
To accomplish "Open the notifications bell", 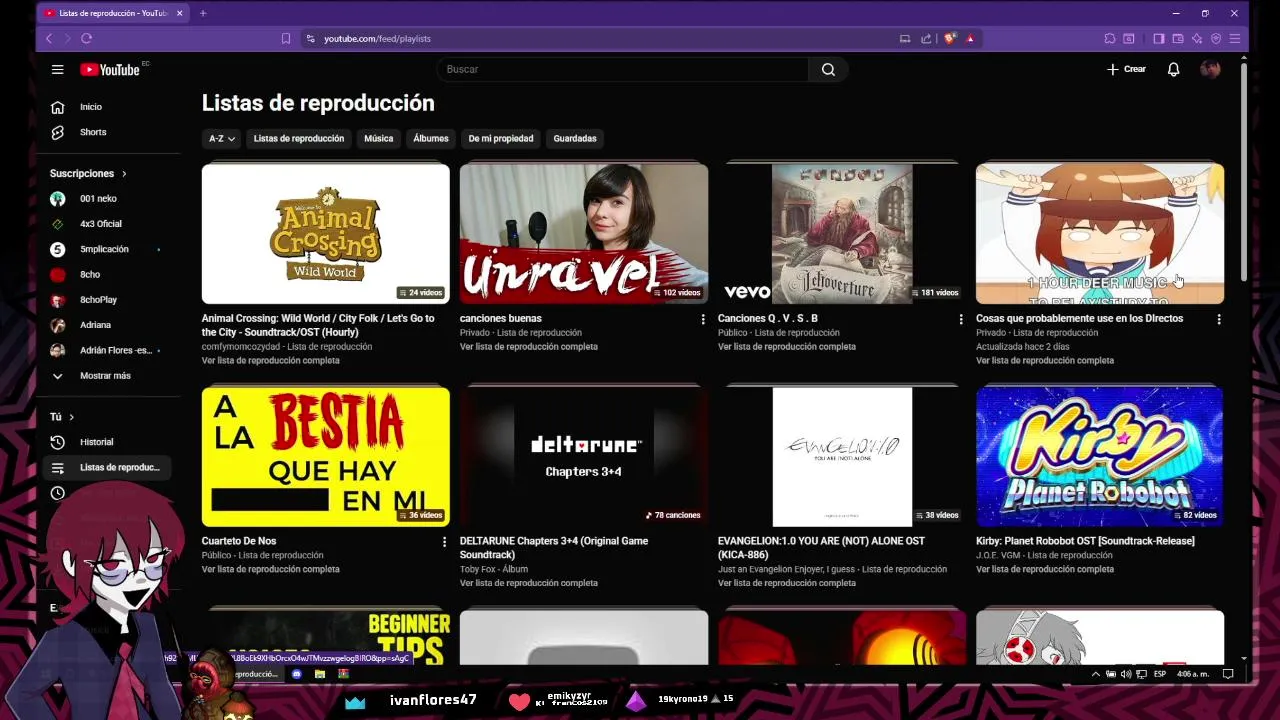I will coord(1174,69).
